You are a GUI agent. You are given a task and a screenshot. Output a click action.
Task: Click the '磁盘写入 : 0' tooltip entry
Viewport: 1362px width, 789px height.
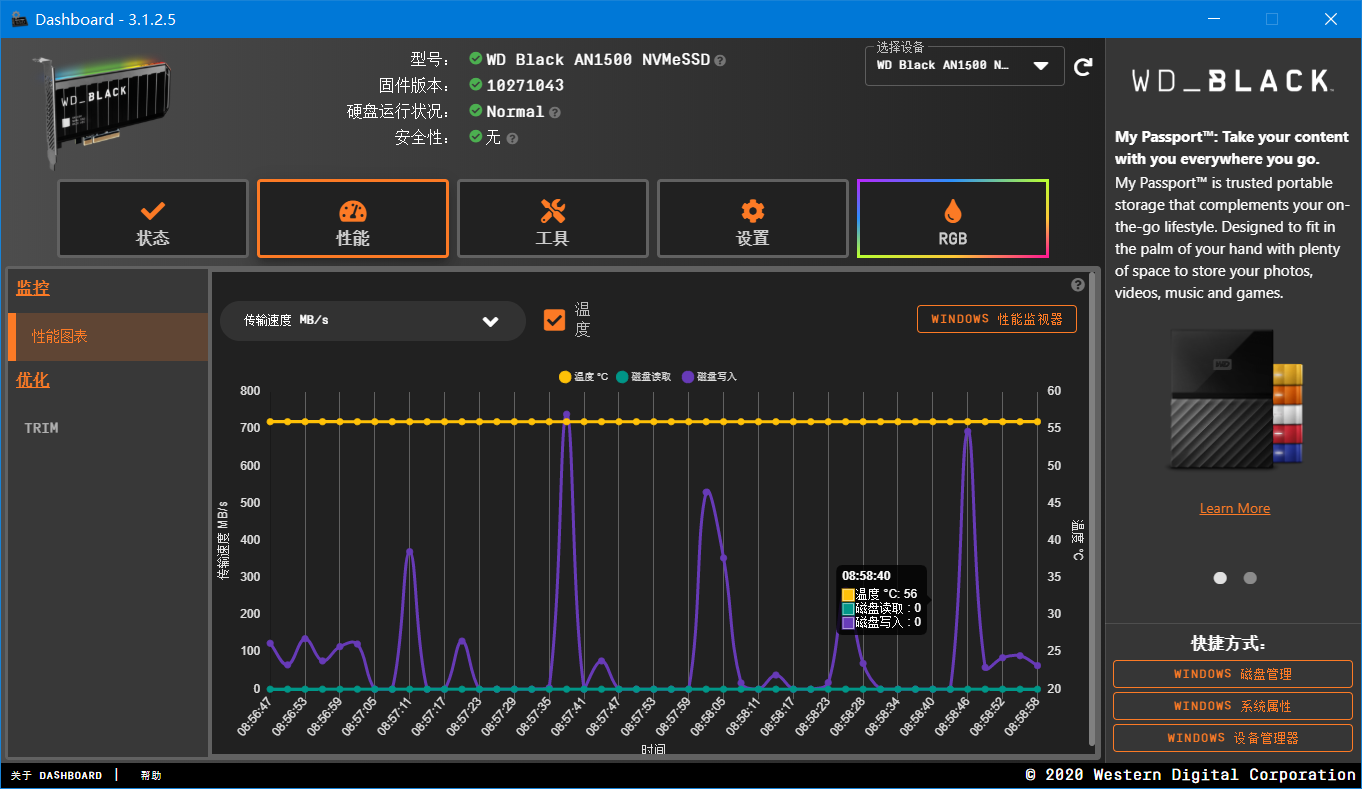click(881, 622)
